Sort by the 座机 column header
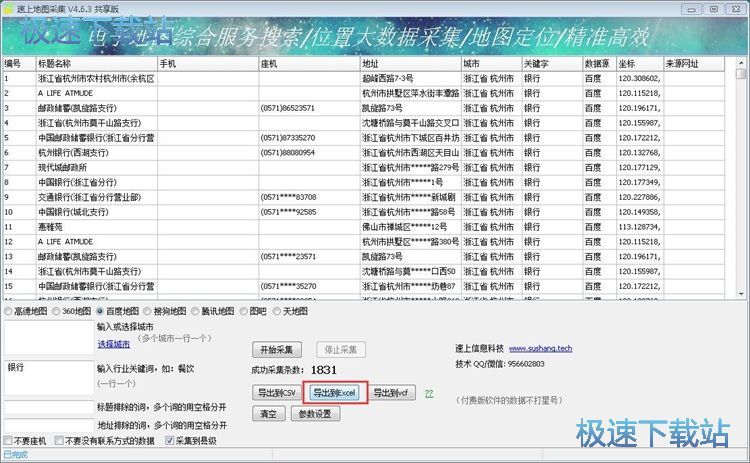This screenshot has width=750, height=463. [x=309, y=64]
